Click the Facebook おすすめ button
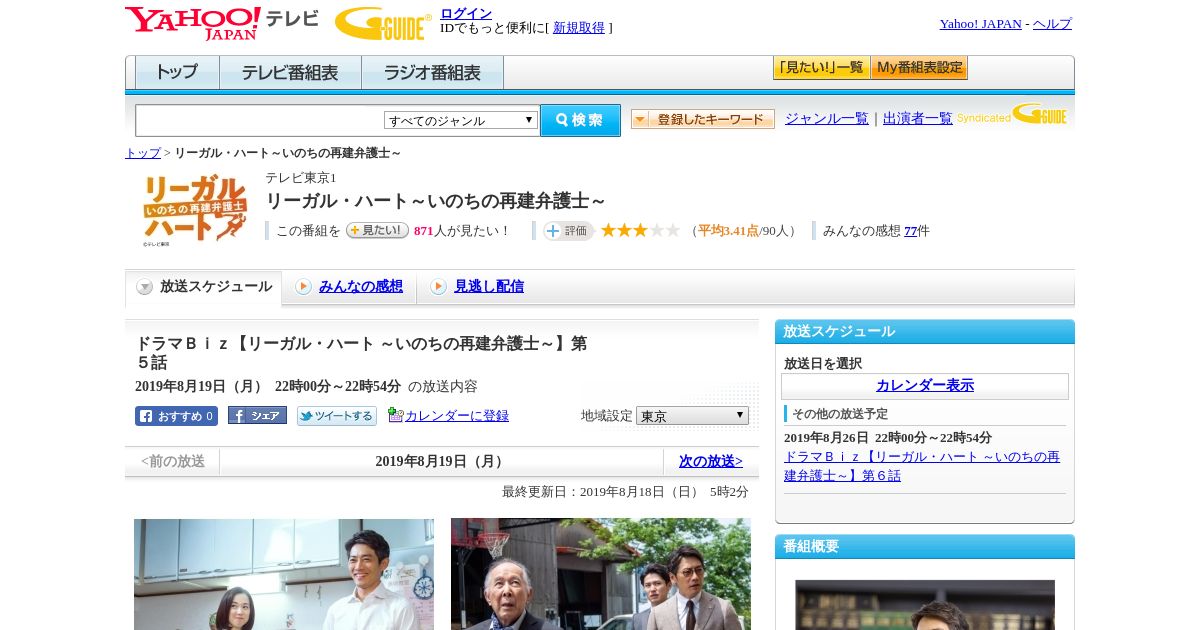Screen dimensions: 1200x630 176,416
